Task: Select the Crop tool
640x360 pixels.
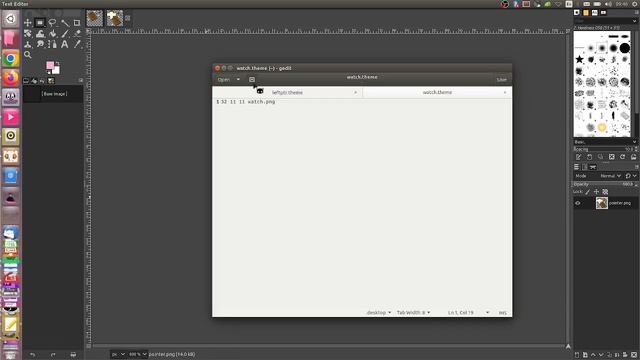Action: click(x=77, y=23)
